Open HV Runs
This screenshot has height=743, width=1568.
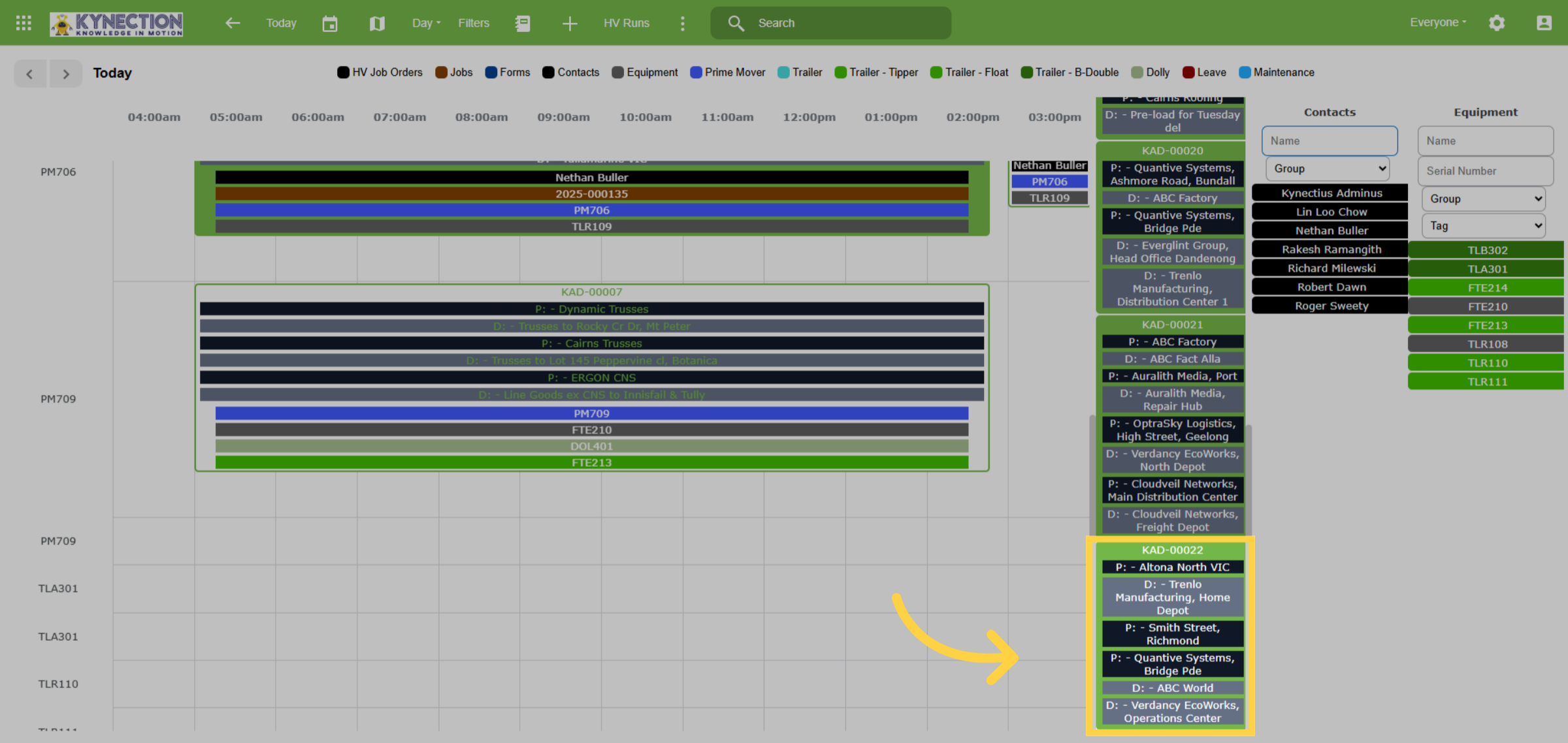tap(627, 23)
